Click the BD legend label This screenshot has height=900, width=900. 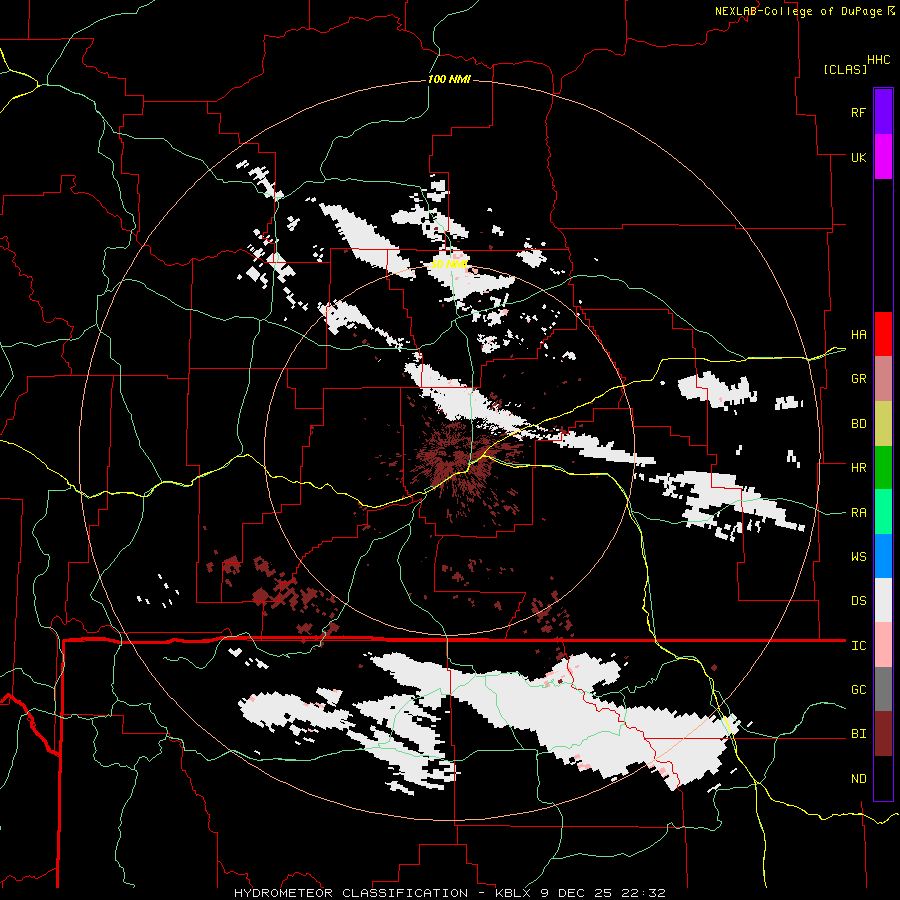[x=859, y=424]
